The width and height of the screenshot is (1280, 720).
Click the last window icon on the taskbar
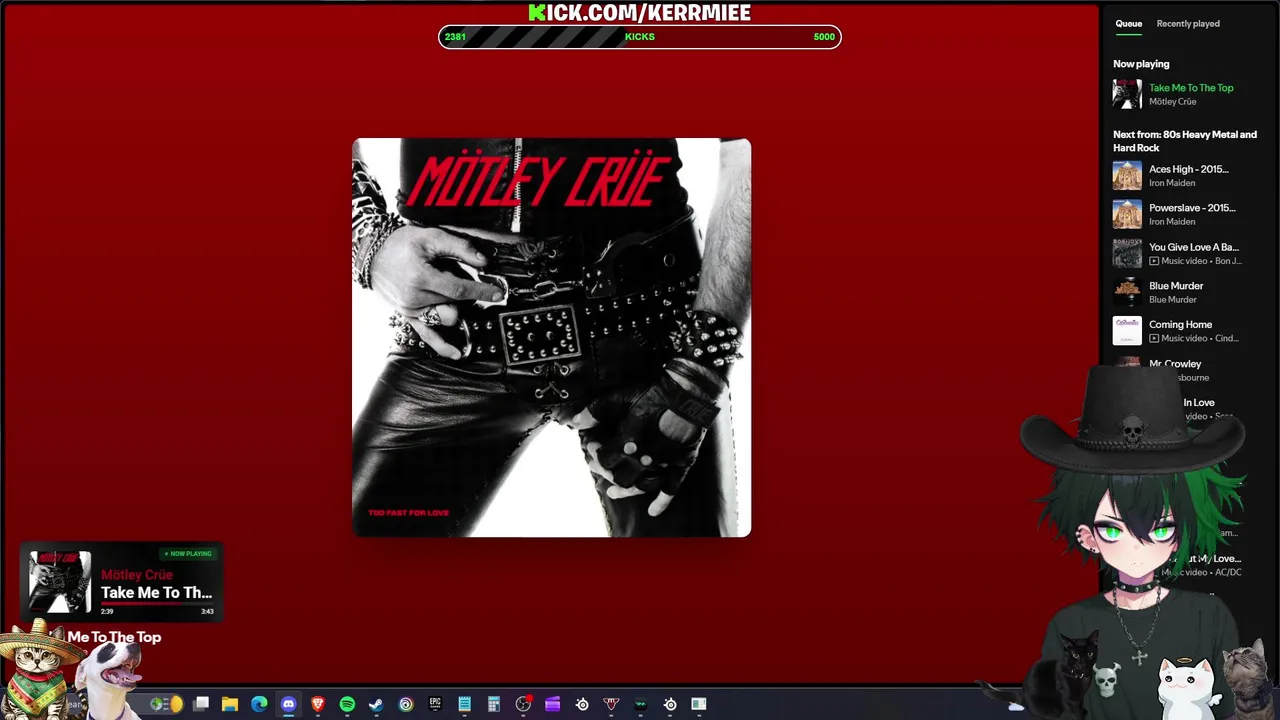(x=699, y=704)
